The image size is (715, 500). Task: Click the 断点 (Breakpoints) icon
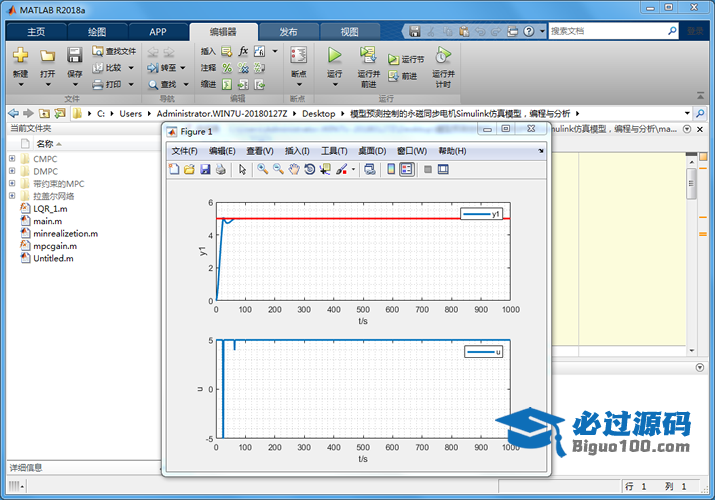pos(299,55)
